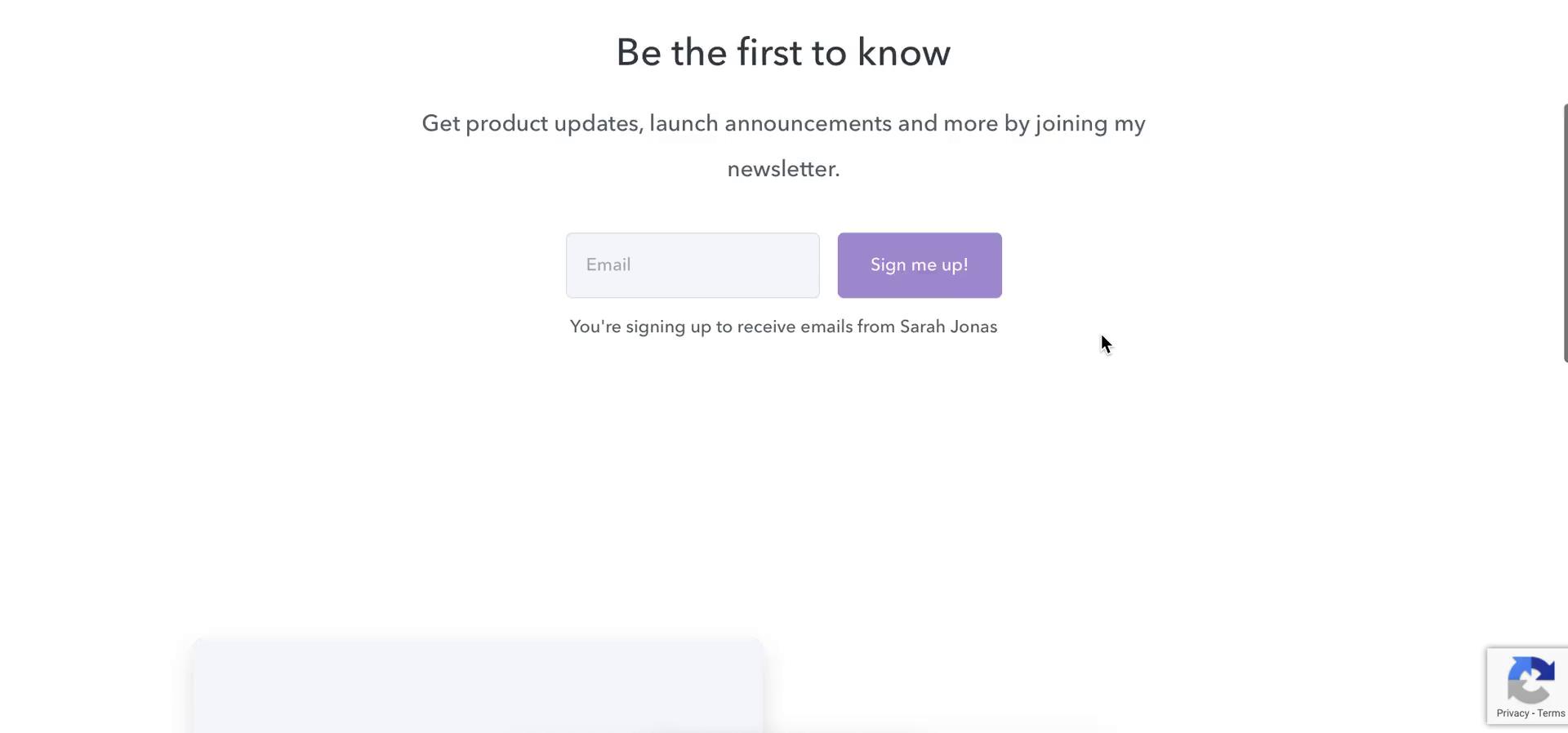Click the newsletter description paragraph

point(783,146)
